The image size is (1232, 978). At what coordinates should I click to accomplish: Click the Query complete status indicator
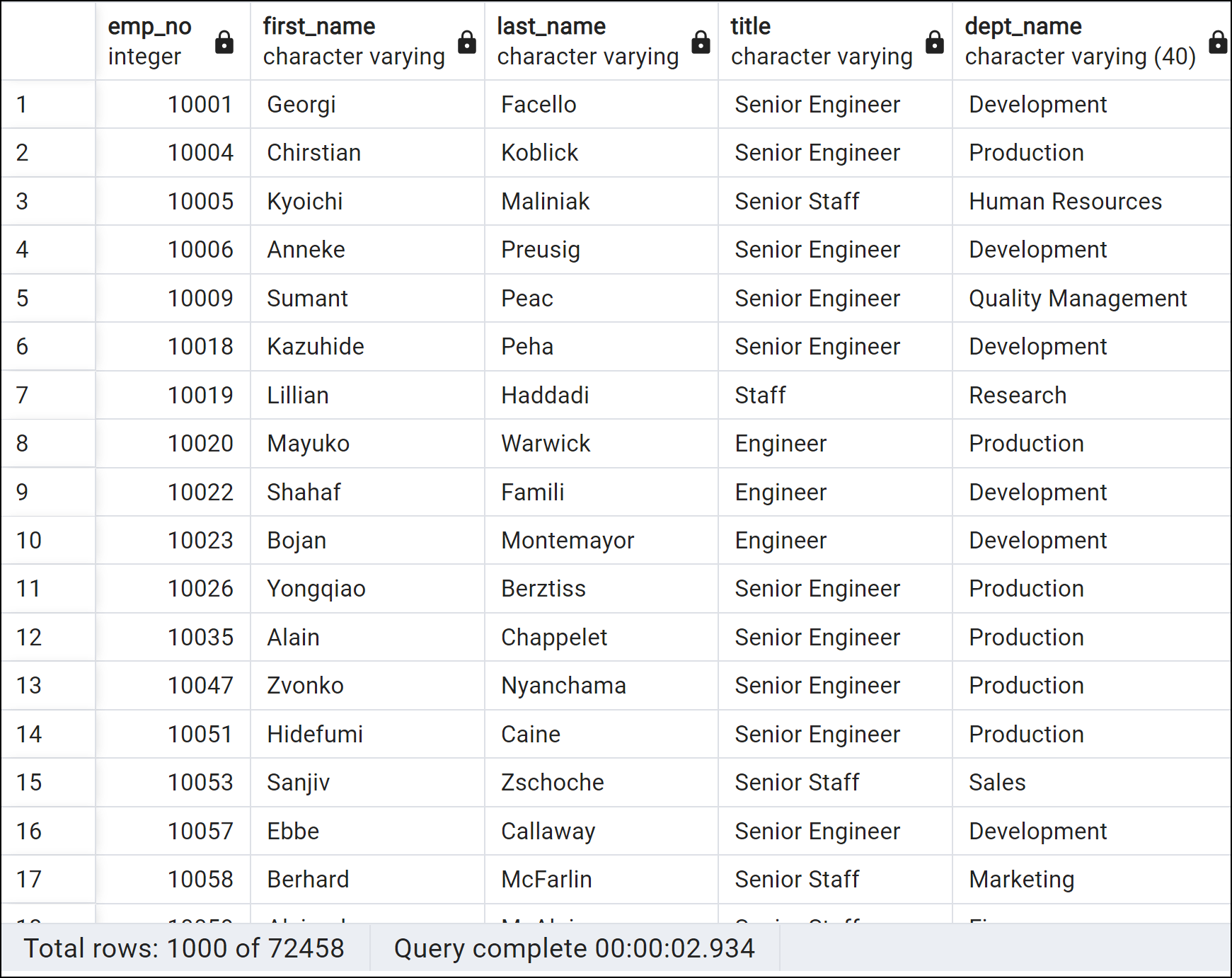click(x=575, y=948)
